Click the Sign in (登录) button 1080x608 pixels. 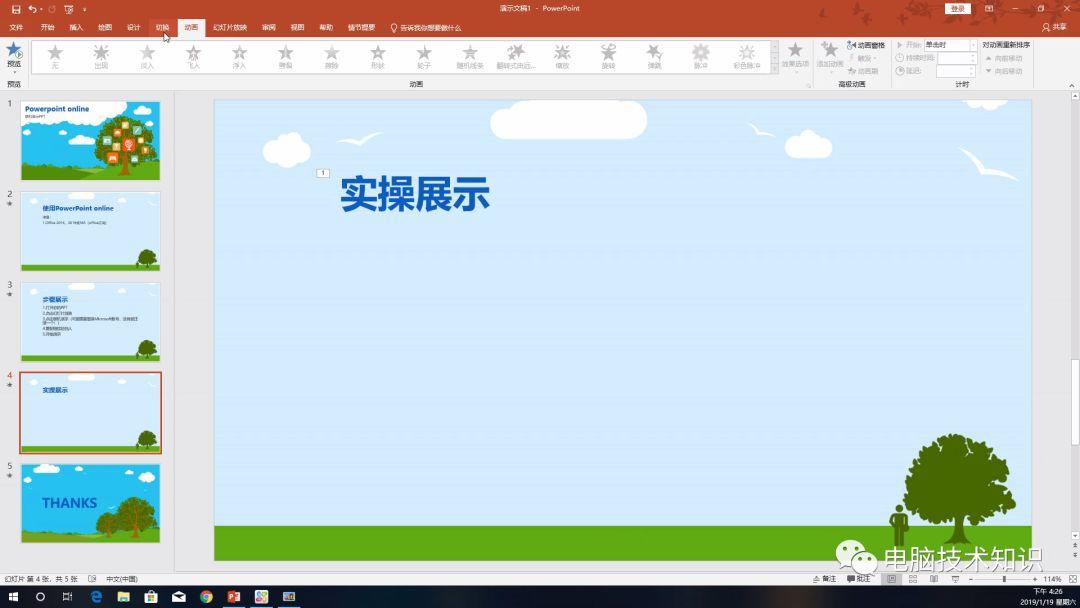point(957,8)
